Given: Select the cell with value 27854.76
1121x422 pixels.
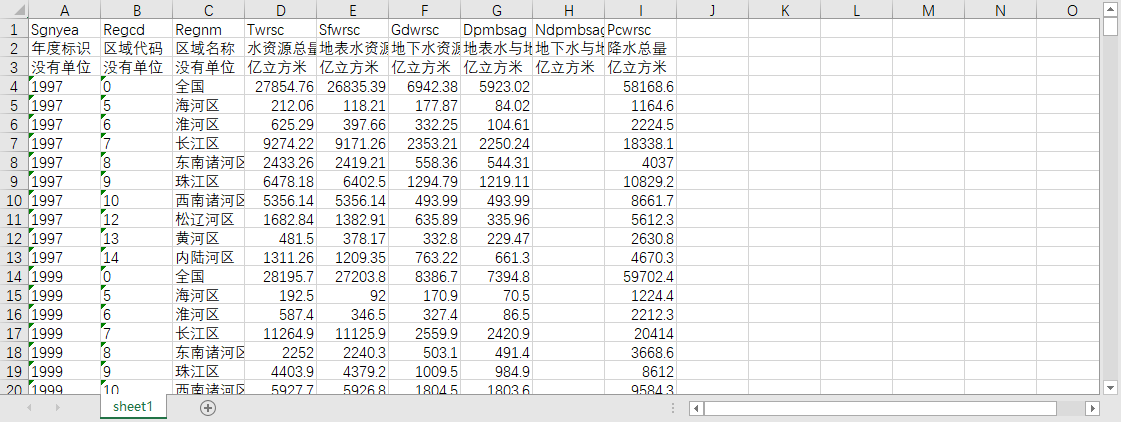Looking at the screenshot, I should point(280,86).
